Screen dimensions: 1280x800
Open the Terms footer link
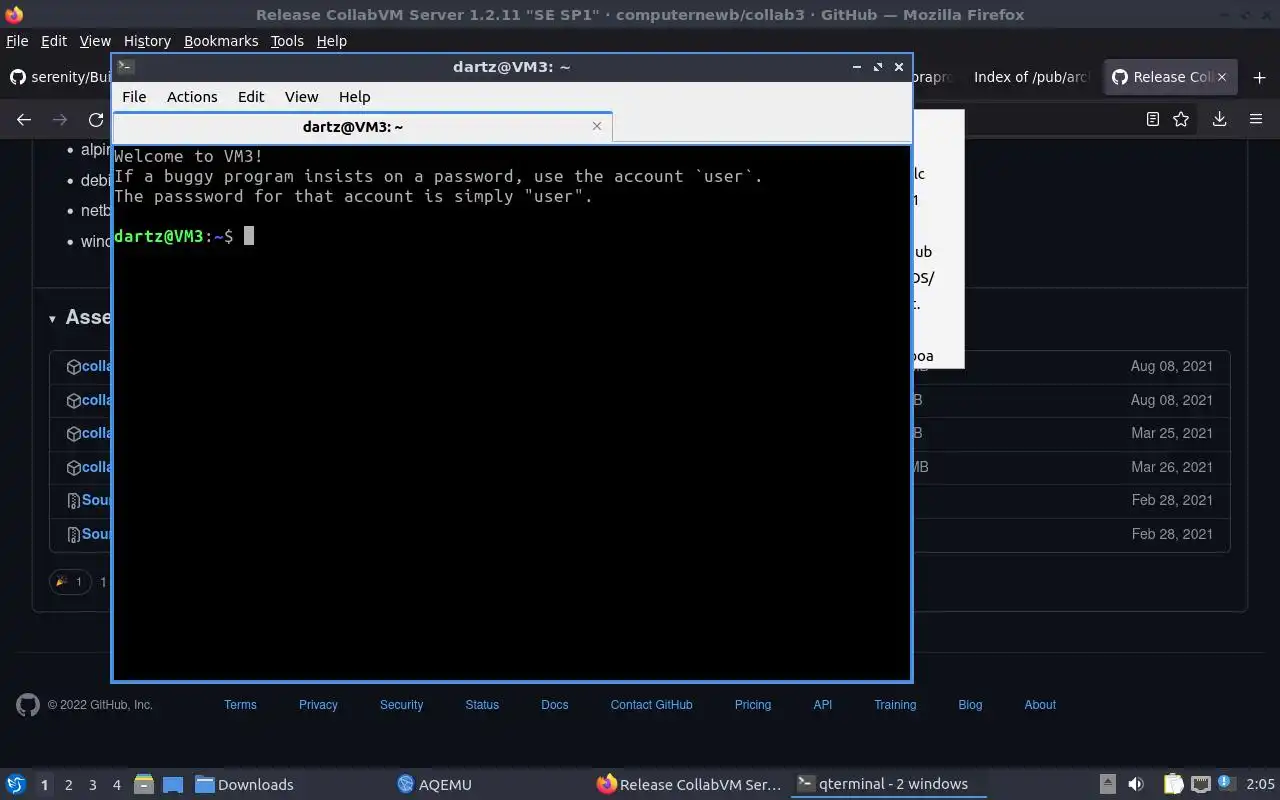[240, 705]
